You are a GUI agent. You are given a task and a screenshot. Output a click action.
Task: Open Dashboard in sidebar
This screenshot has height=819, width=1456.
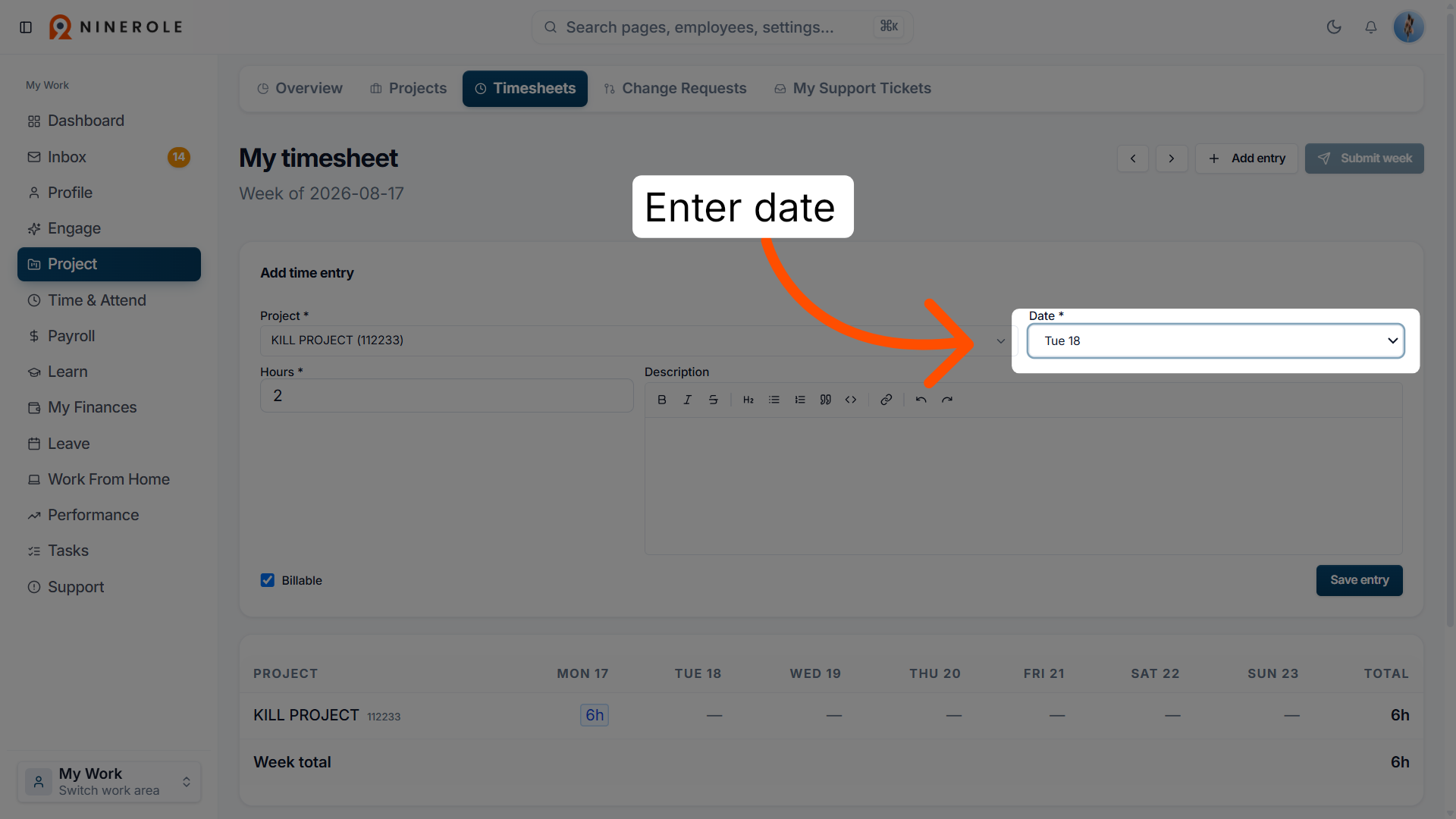point(109,121)
